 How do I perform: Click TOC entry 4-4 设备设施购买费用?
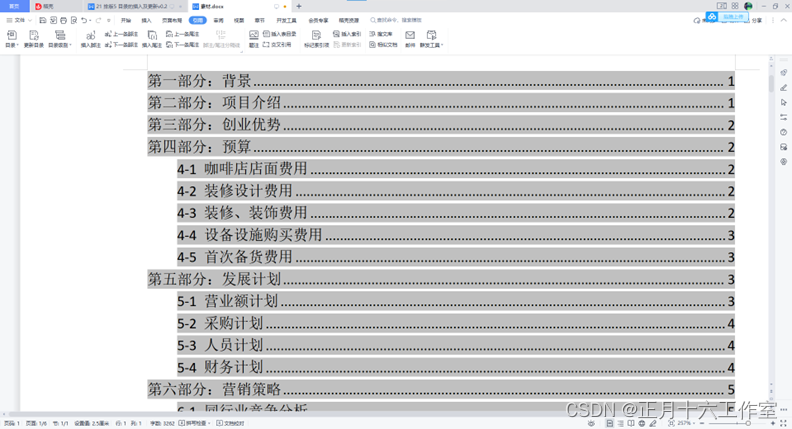[455, 235]
